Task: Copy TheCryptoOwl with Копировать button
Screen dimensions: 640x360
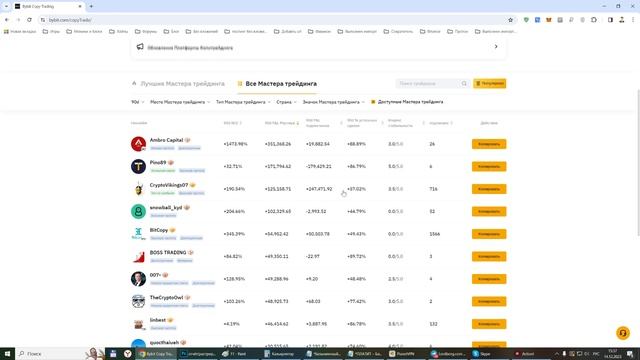Action: tap(489, 301)
